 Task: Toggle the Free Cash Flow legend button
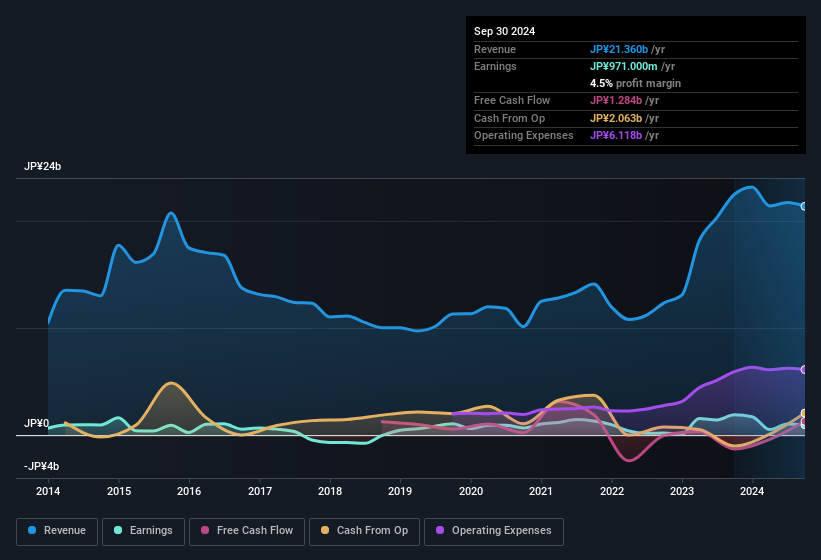tap(247, 531)
